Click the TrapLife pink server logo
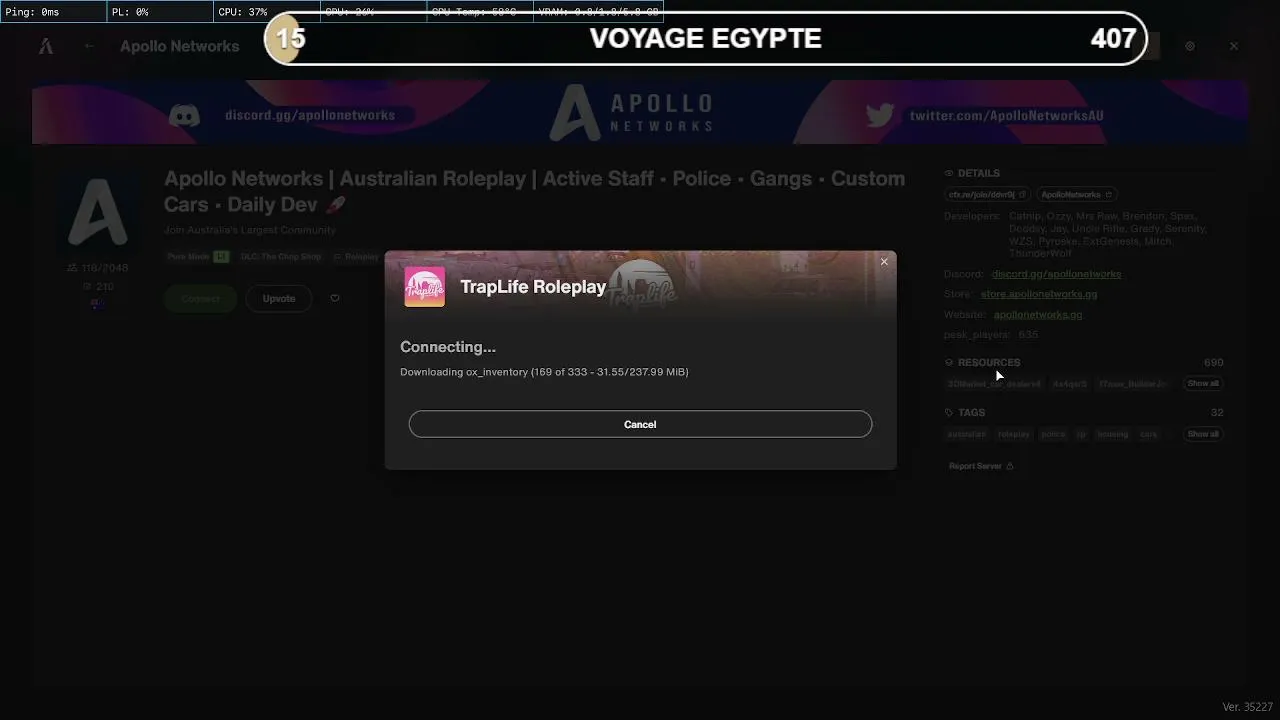1280x720 pixels. tap(425, 287)
